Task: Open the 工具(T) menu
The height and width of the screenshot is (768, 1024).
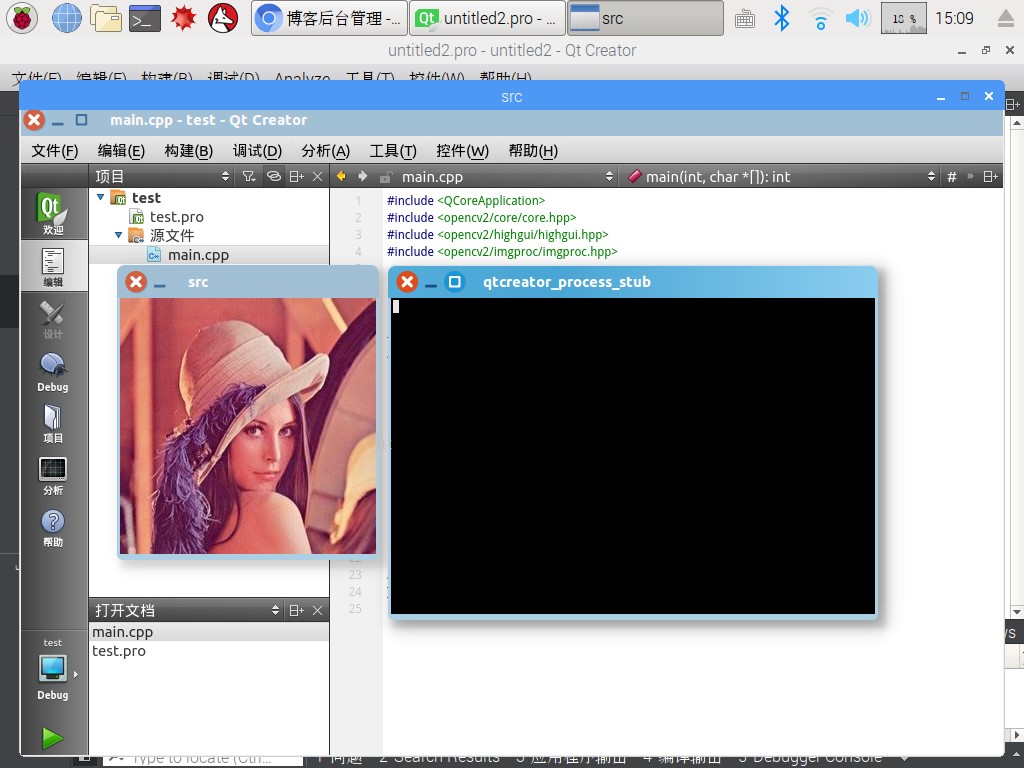Action: pos(393,151)
